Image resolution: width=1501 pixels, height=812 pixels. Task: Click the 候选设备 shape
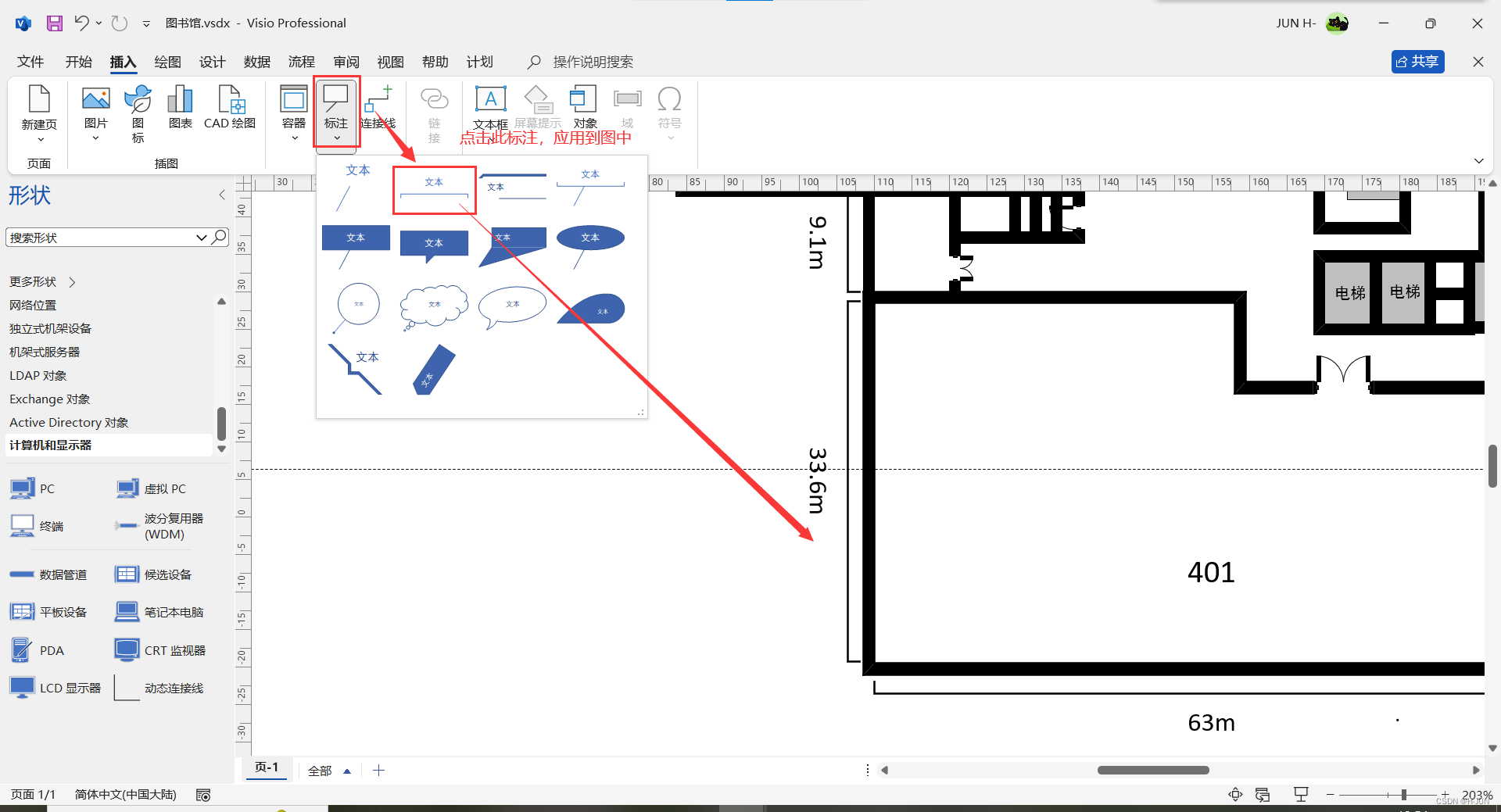pyautogui.click(x=153, y=574)
